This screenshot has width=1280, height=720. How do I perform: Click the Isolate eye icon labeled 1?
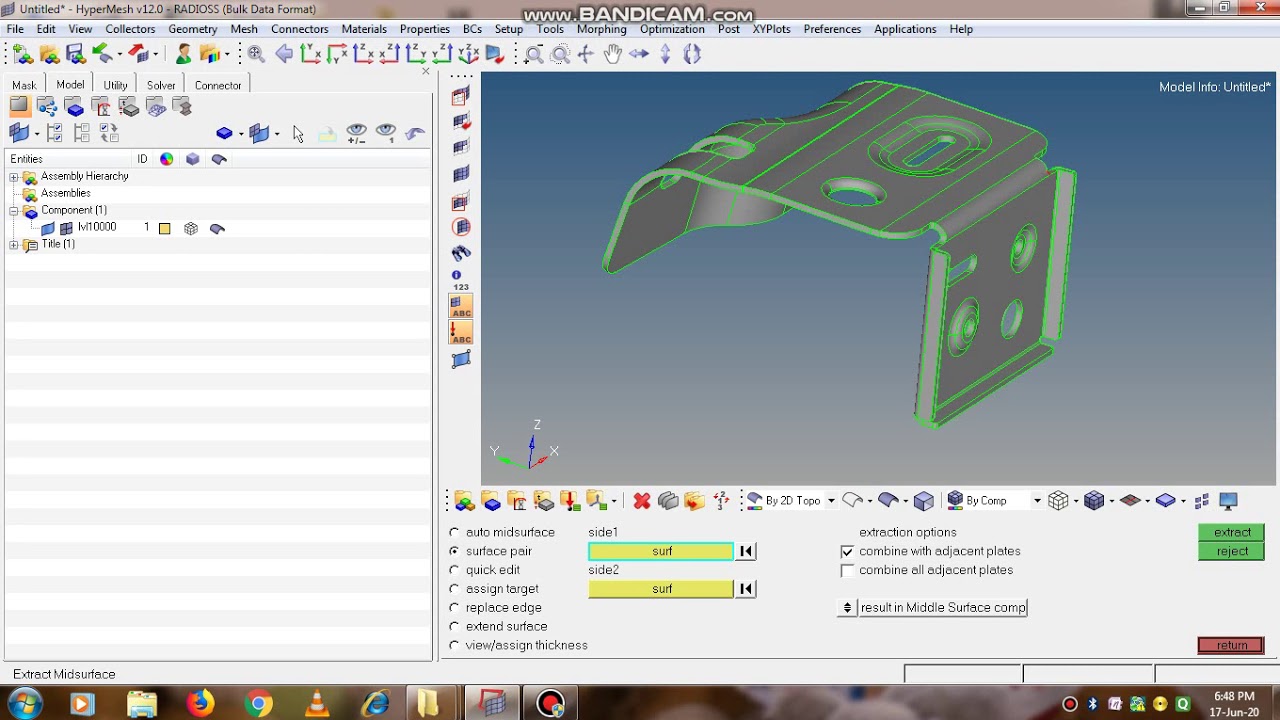[x=386, y=133]
